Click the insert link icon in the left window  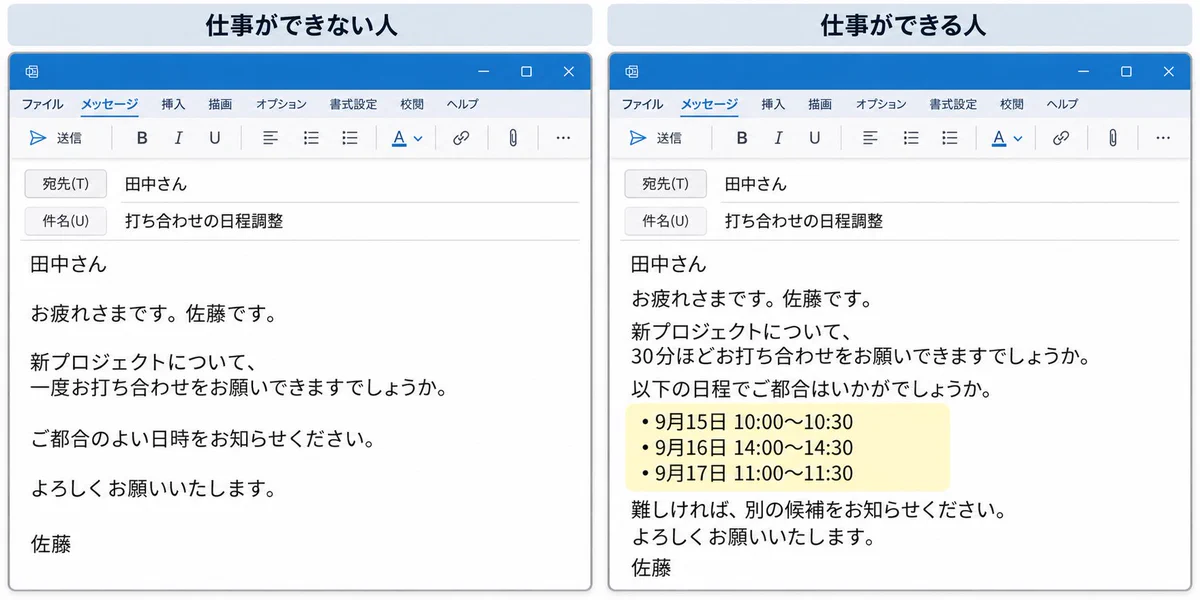click(x=461, y=138)
